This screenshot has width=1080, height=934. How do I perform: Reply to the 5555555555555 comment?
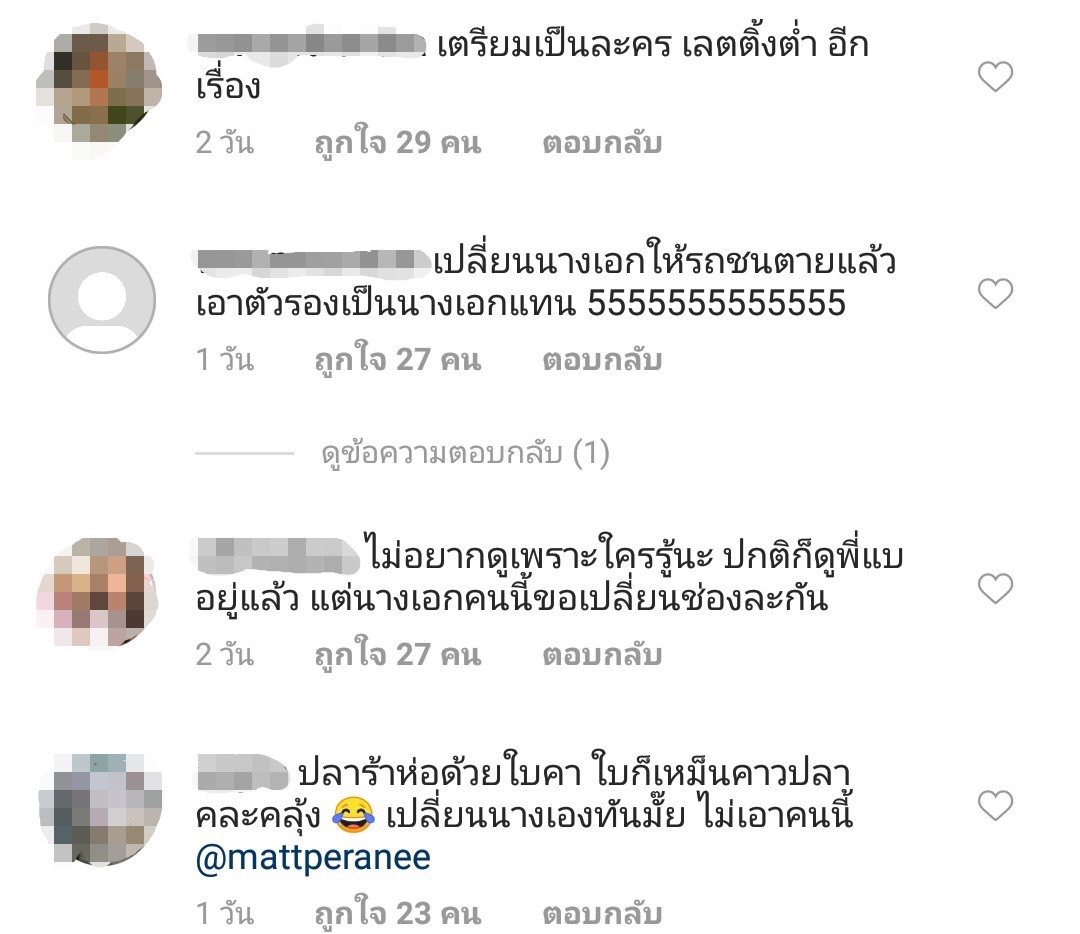(x=602, y=360)
